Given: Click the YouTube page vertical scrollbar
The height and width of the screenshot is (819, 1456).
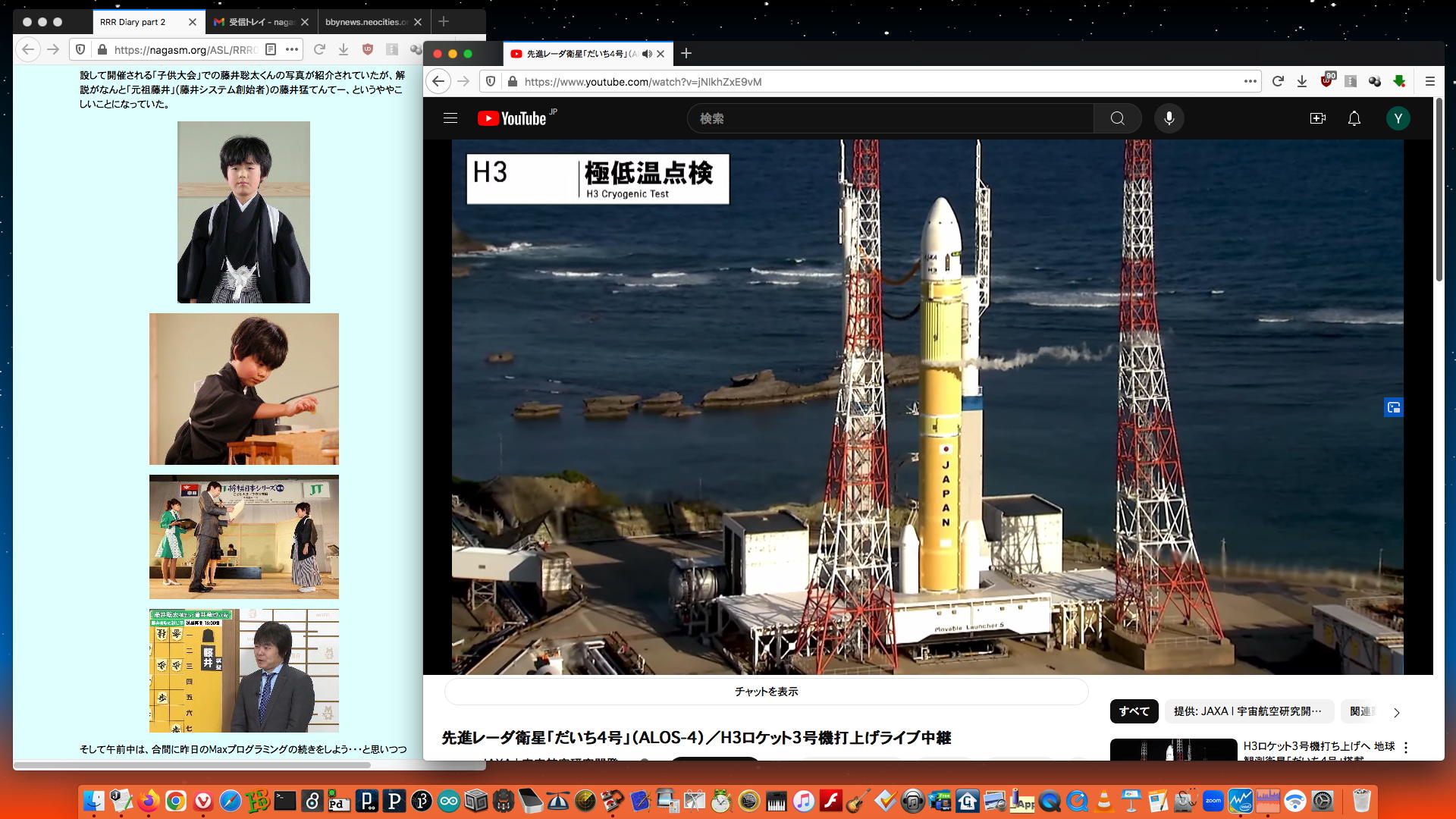Looking at the screenshot, I should (1439, 190).
